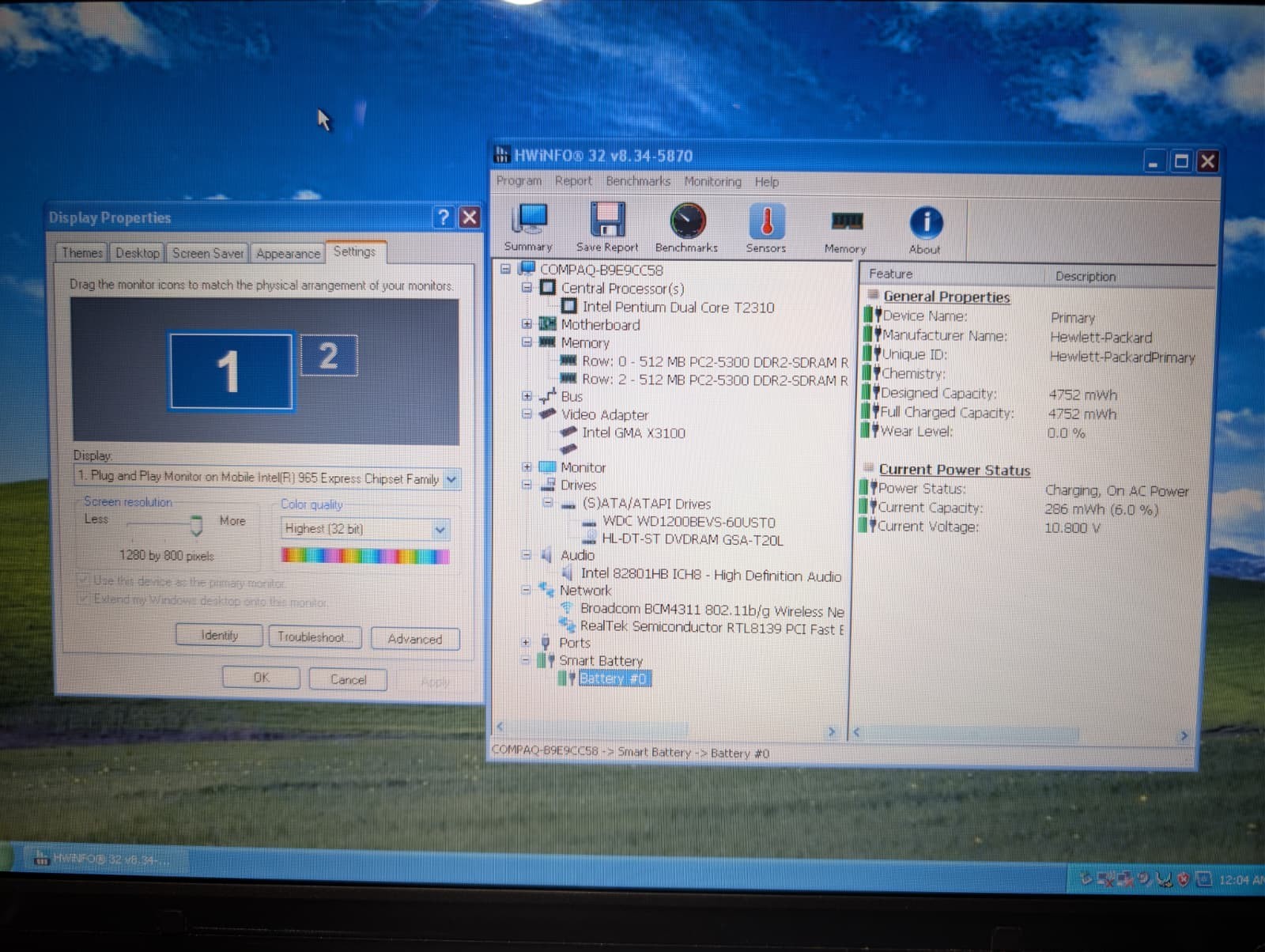Open the Benchmarks gauge icon
This screenshot has width=1265, height=952.
pos(687,228)
